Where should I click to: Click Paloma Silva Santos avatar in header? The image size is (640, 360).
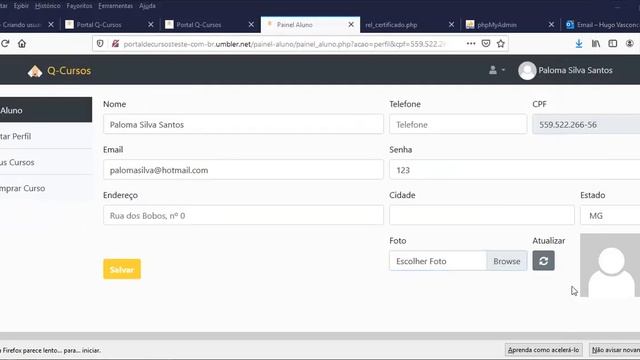[527, 71]
